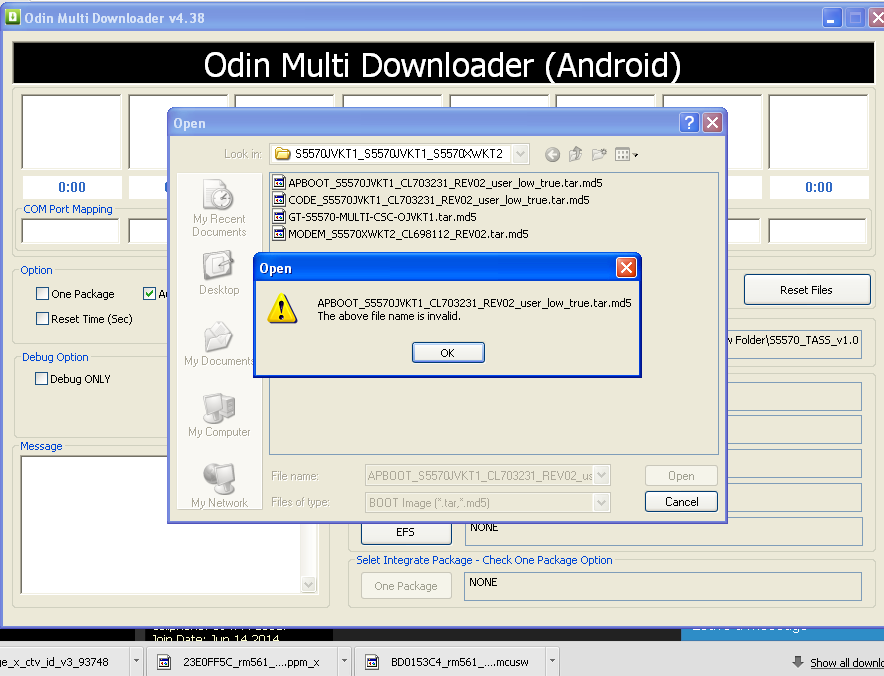
Task: Click the GT-S5570 CSC file's icon
Action: coord(279,217)
